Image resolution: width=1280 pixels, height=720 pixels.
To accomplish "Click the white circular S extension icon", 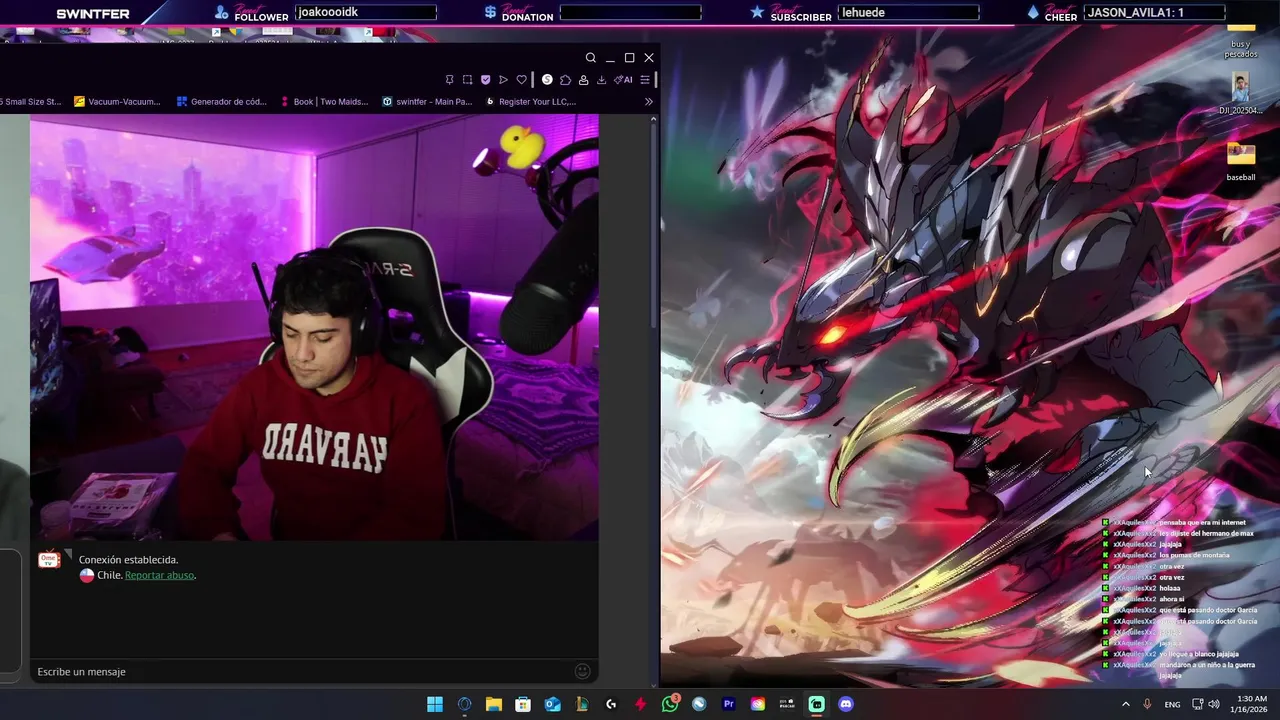I will [547, 80].
